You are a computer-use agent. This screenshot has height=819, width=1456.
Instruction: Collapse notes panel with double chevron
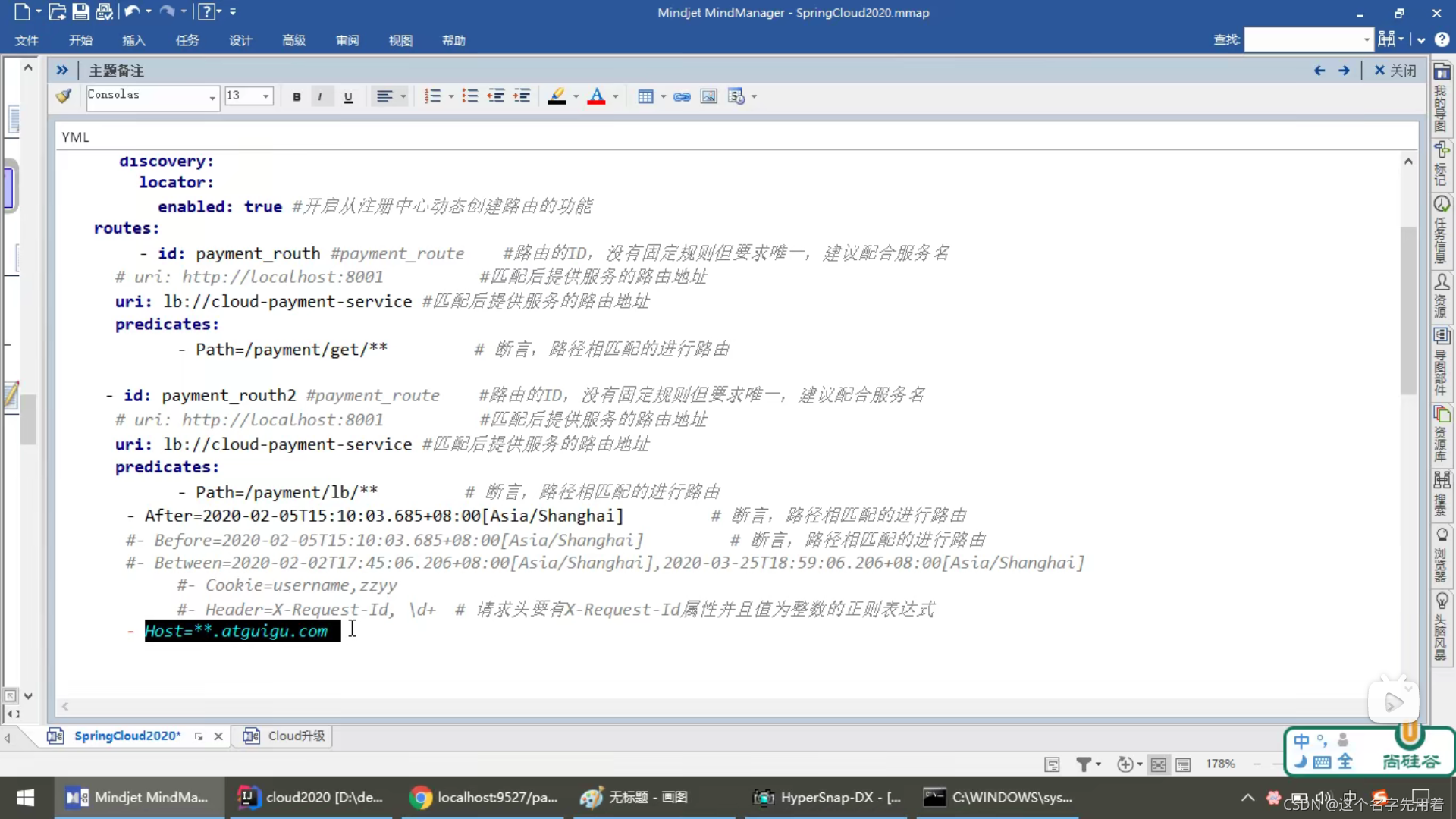click(62, 71)
